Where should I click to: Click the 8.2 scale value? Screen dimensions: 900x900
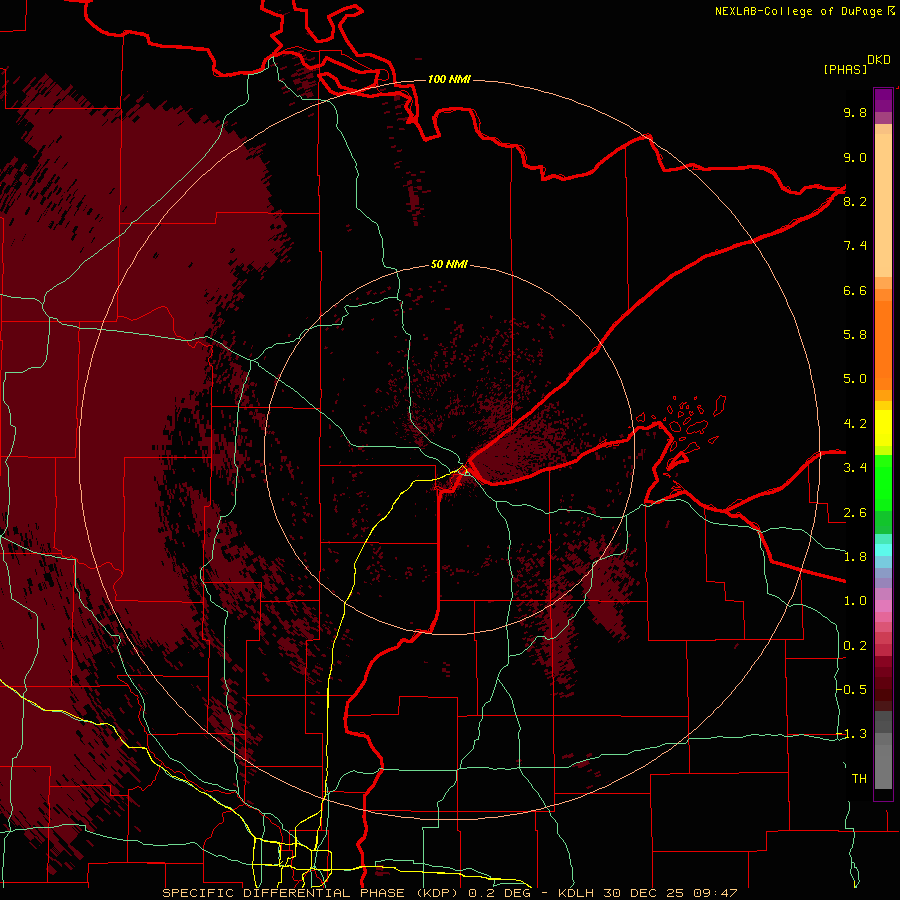click(855, 201)
